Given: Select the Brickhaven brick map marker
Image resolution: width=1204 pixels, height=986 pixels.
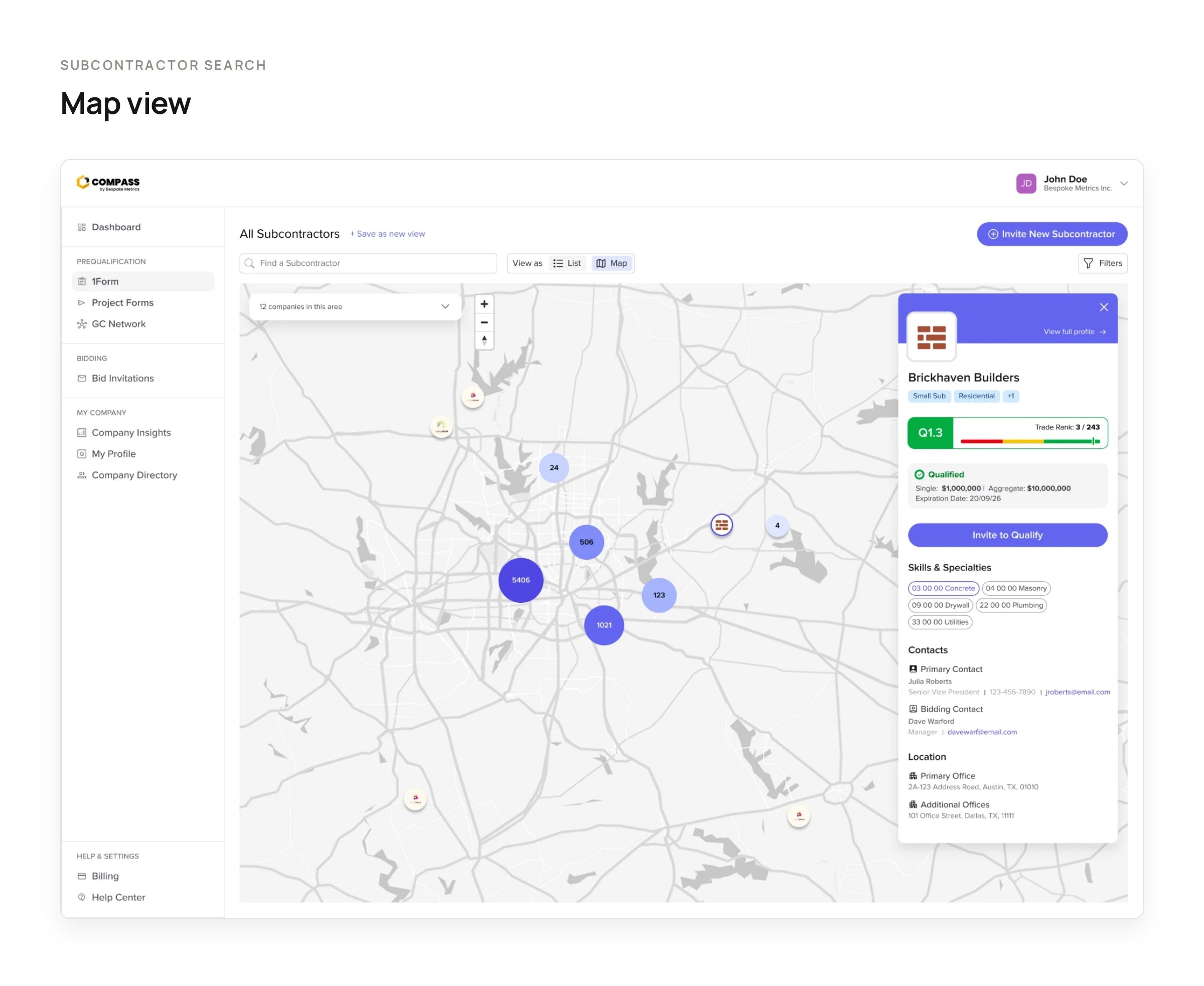Looking at the screenshot, I should coord(721,525).
